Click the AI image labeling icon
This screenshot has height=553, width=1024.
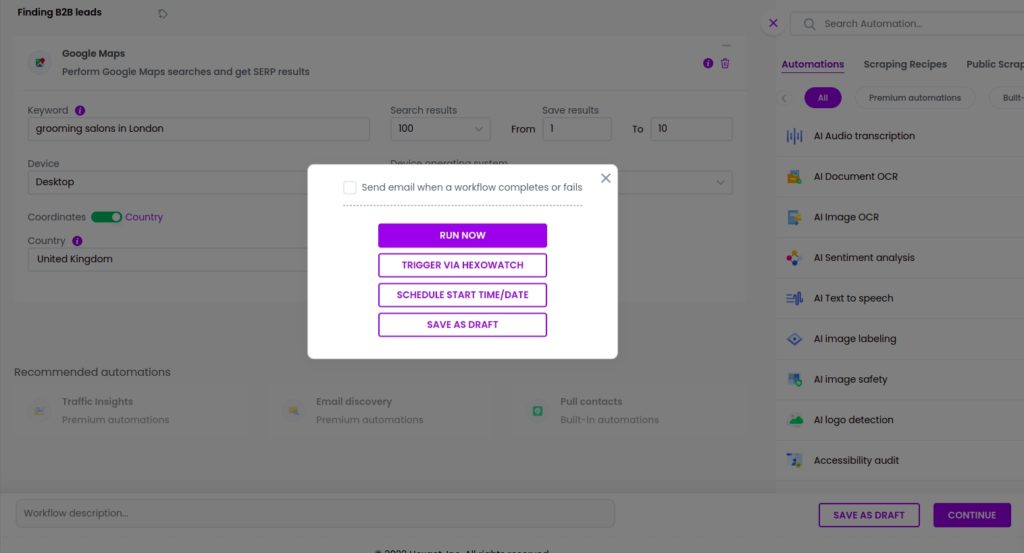(794, 339)
